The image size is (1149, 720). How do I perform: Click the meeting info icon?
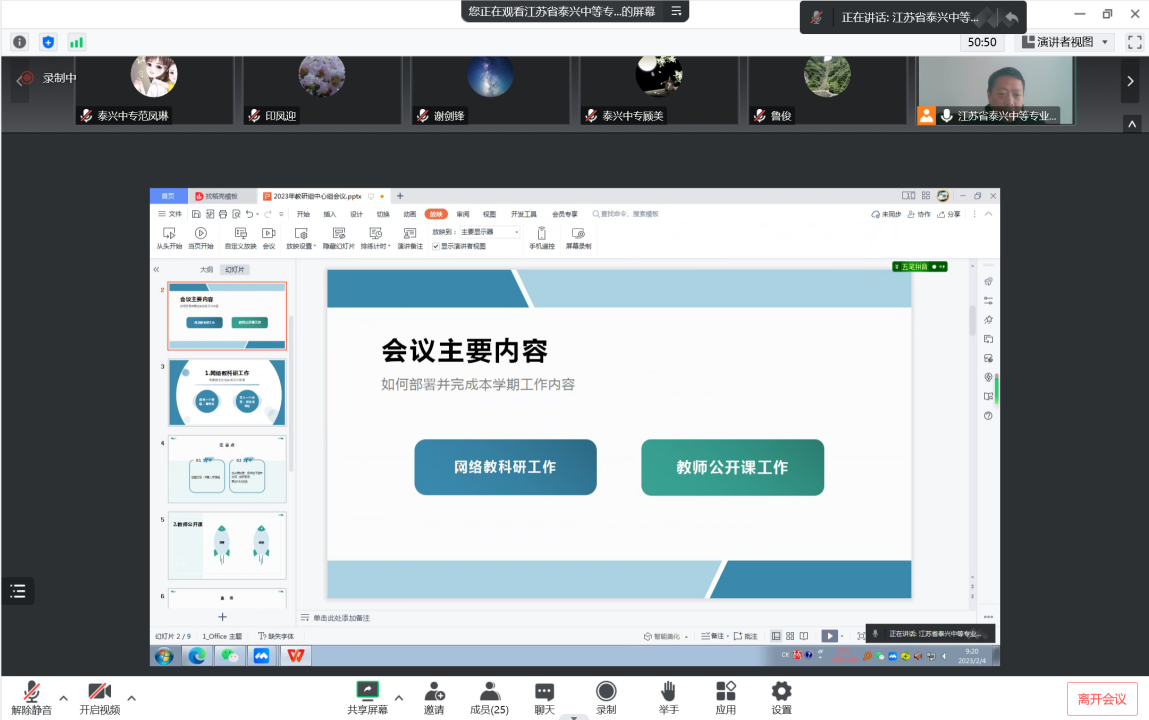(x=19, y=42)
